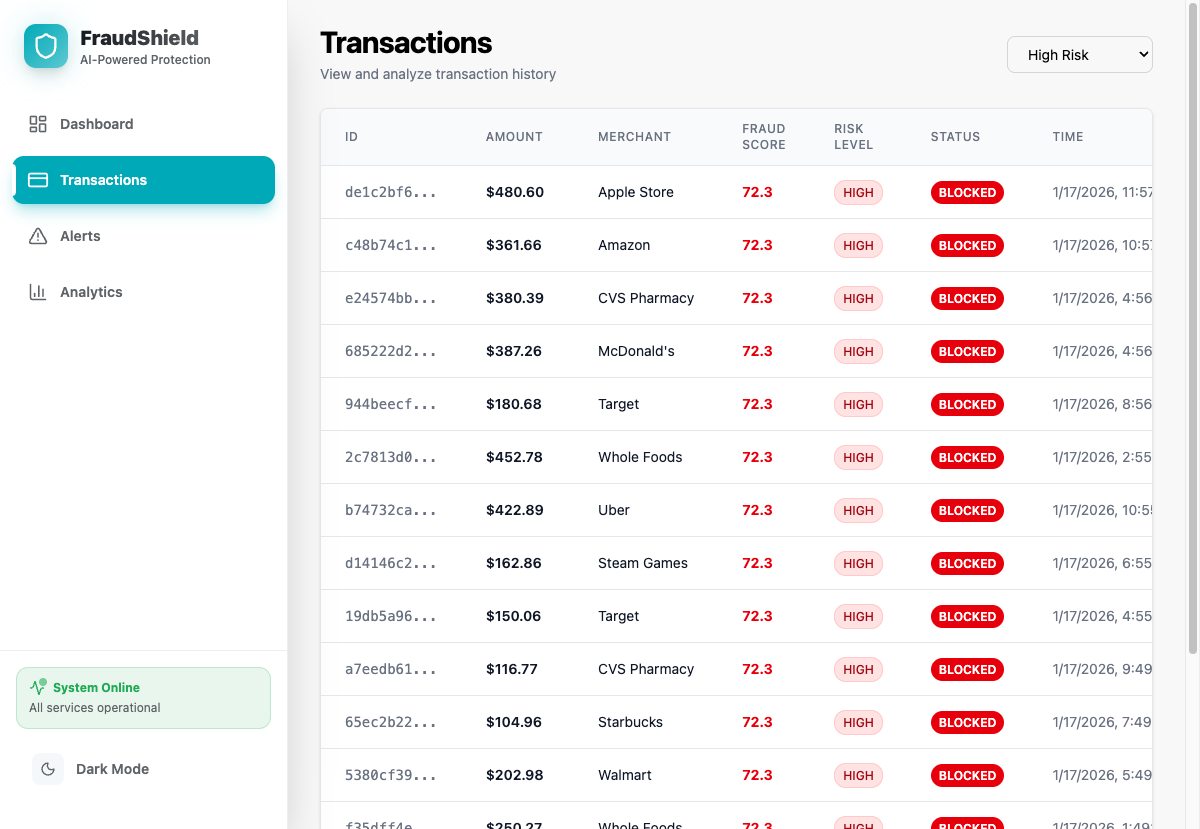Click the Analytics bar chart icon
Screen dimensions: 1200x829
pyautogui.click(x=38, y=292)
